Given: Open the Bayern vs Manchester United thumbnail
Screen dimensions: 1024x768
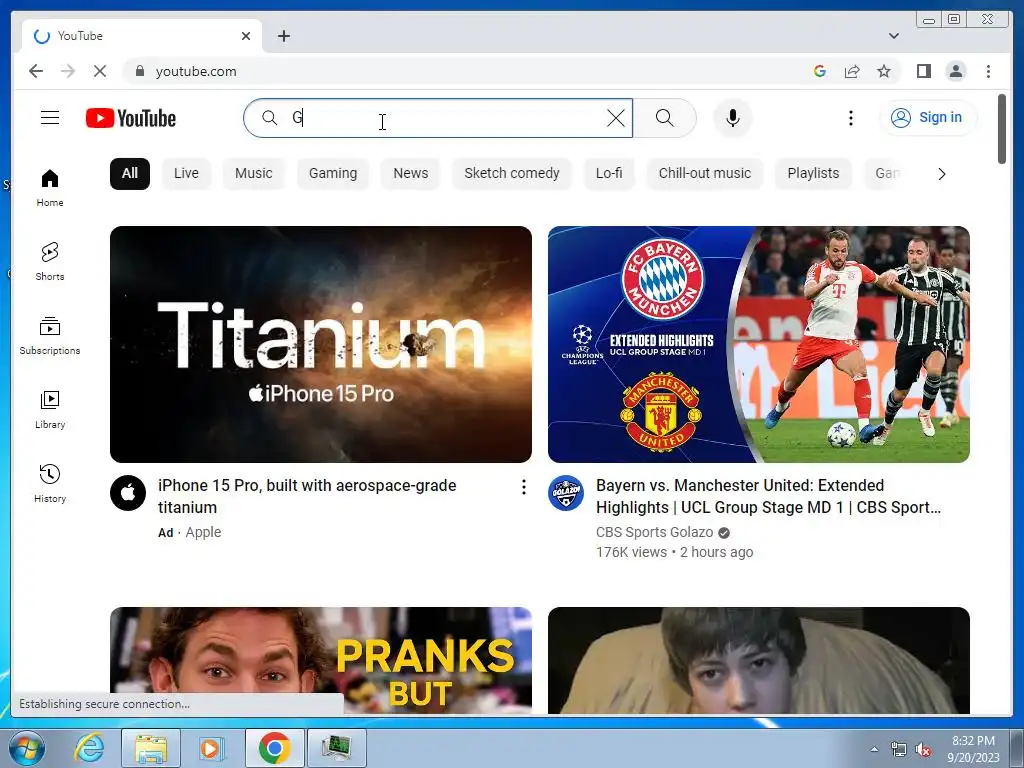Looking at the screenshot, I should click(x=759, y=344).
